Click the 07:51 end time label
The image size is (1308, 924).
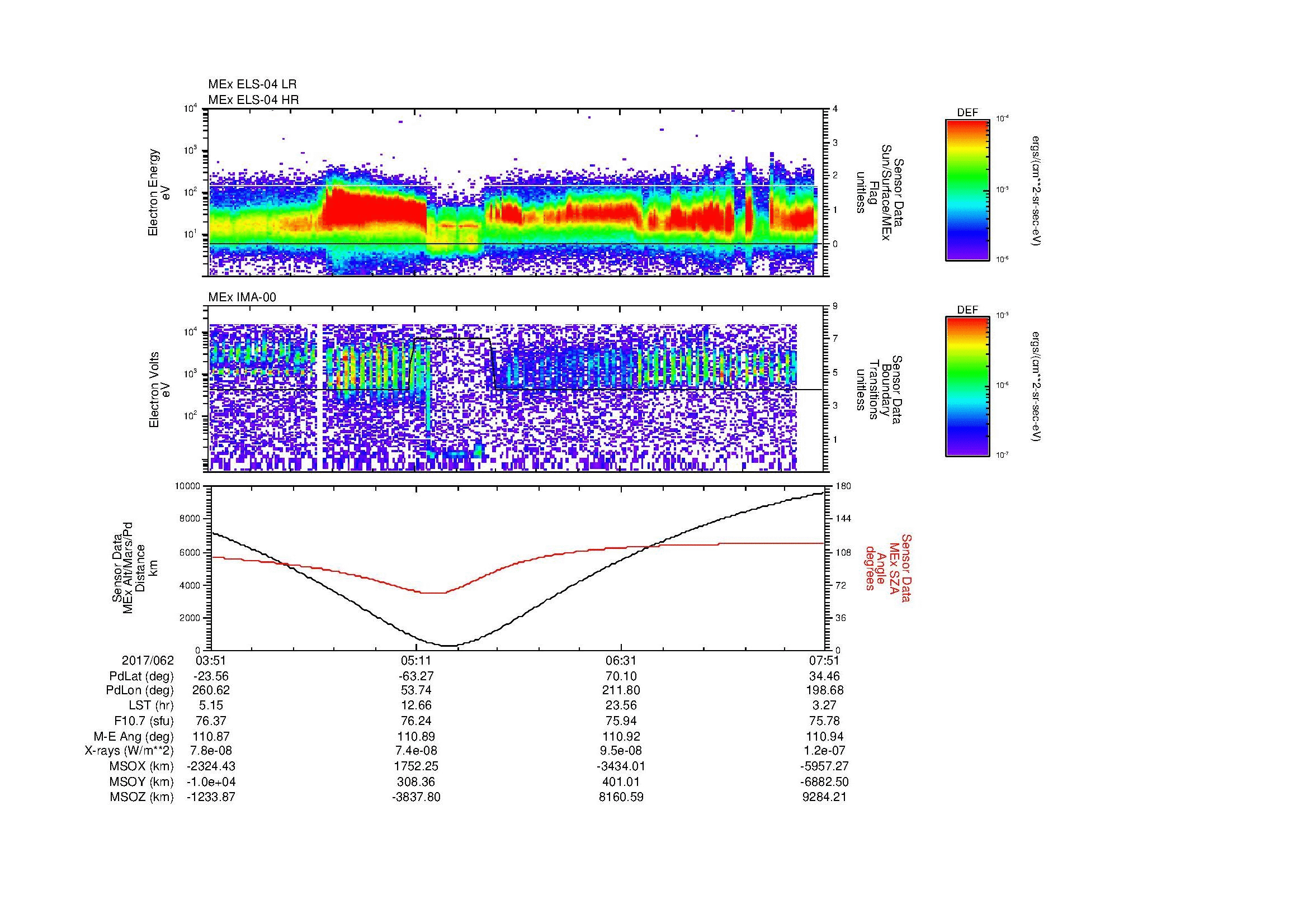tap(825, 661)
